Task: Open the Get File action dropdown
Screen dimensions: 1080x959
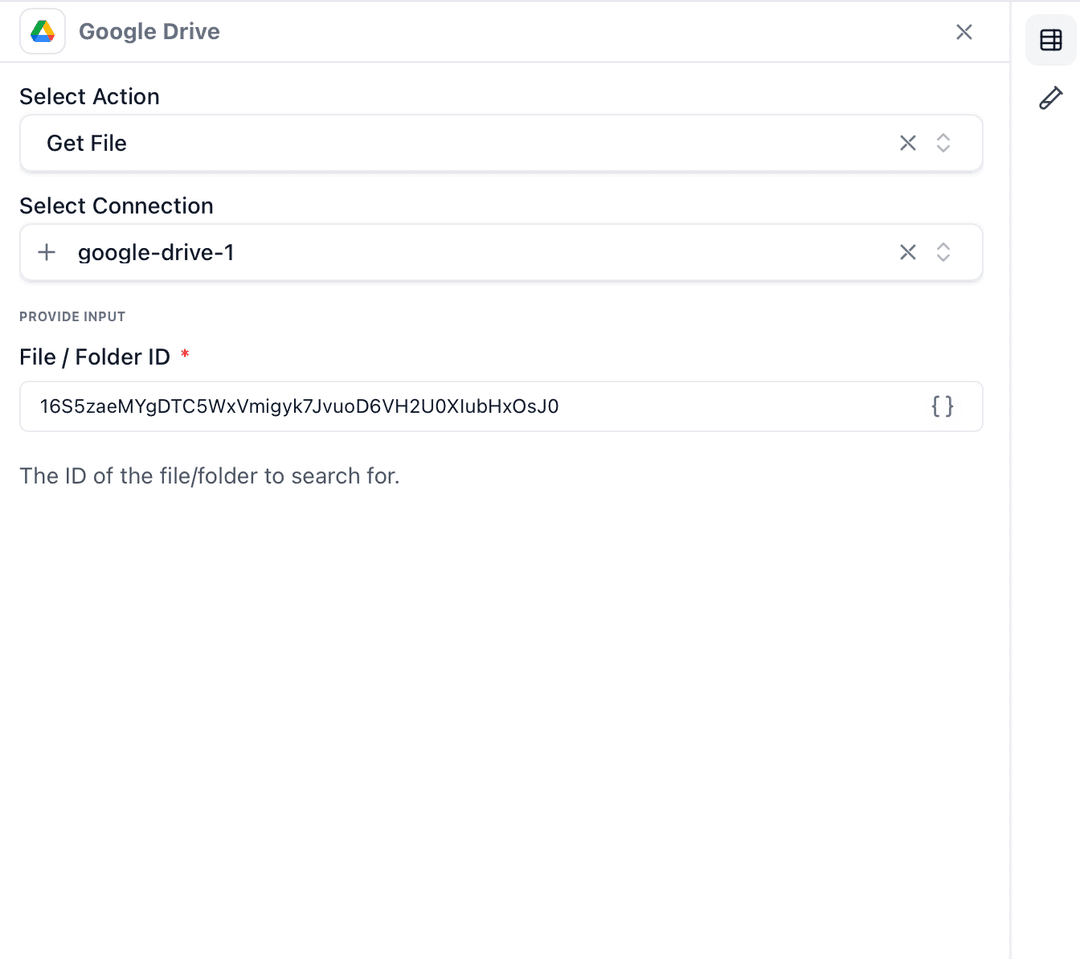Action: (450, 143)
